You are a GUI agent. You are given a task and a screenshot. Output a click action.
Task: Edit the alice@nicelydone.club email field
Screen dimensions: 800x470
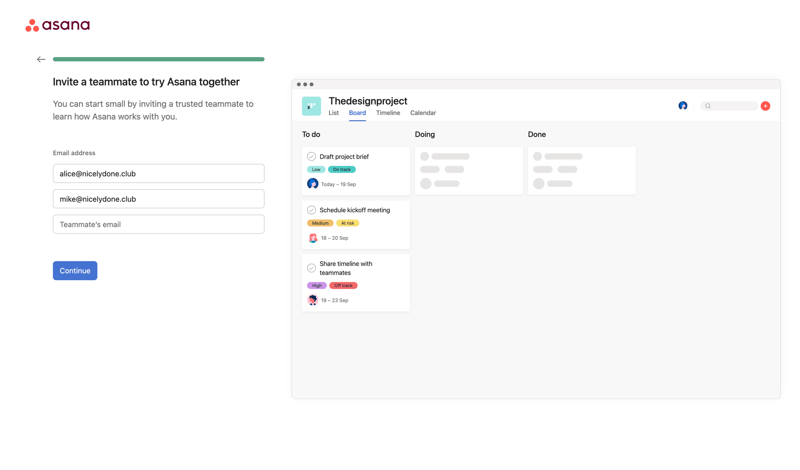tap(159, 174)
